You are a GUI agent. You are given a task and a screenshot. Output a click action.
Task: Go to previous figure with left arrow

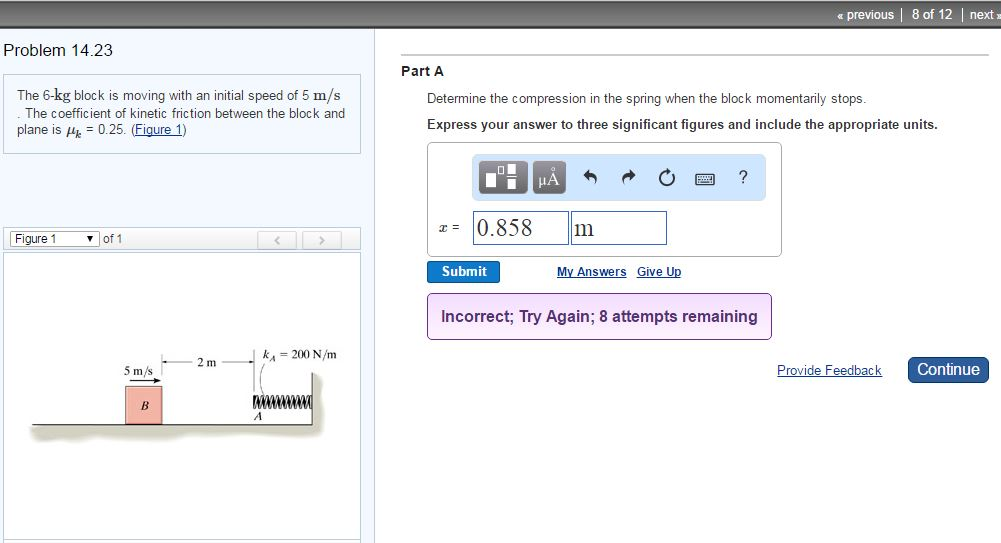[x=276, y=240]
